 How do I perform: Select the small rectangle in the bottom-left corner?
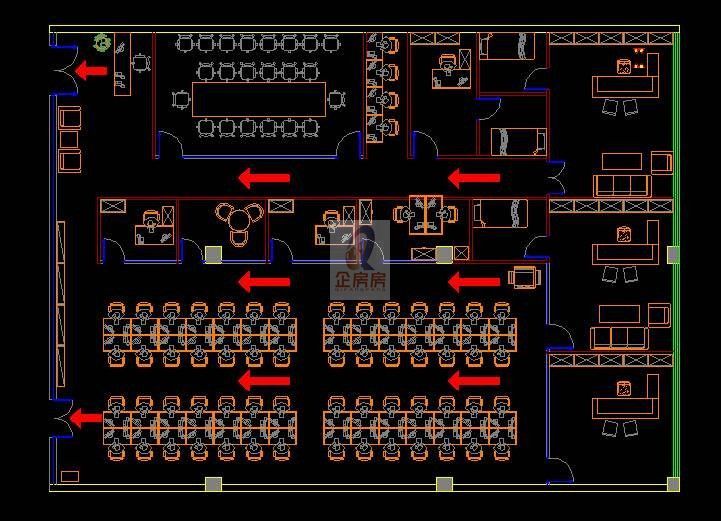70,476
